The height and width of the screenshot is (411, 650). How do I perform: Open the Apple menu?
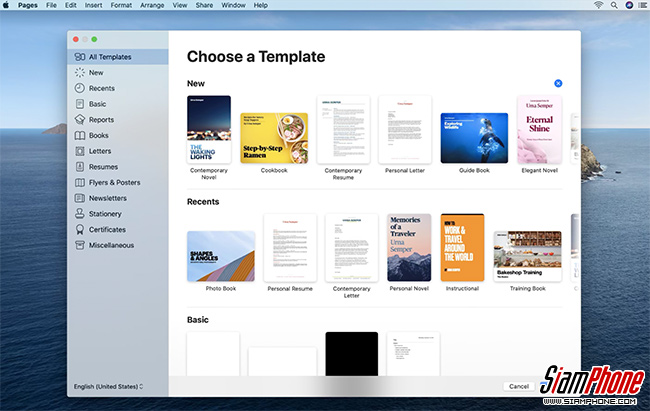pyautogui.click(x=6, y=5)
